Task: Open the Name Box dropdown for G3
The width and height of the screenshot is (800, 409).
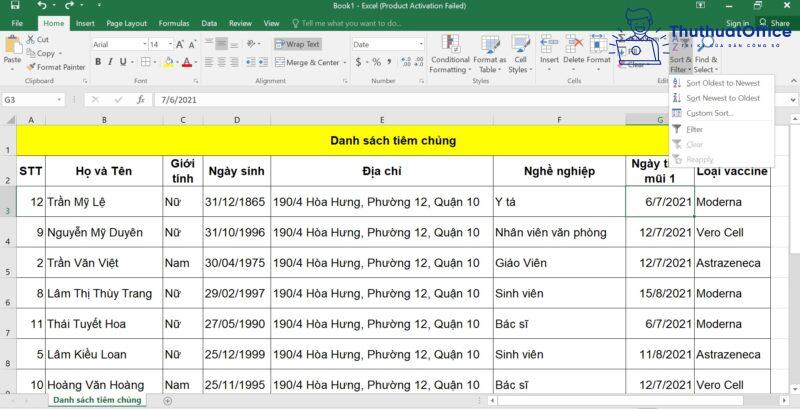Action: [x=60, y=100]
